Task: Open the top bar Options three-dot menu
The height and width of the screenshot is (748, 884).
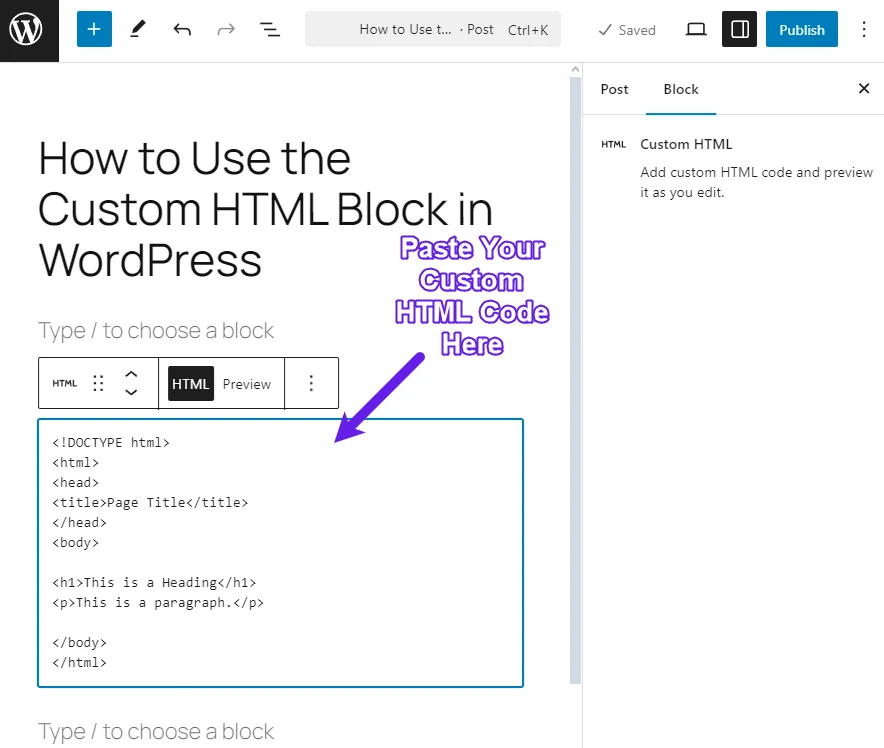Action: (864, 29)
